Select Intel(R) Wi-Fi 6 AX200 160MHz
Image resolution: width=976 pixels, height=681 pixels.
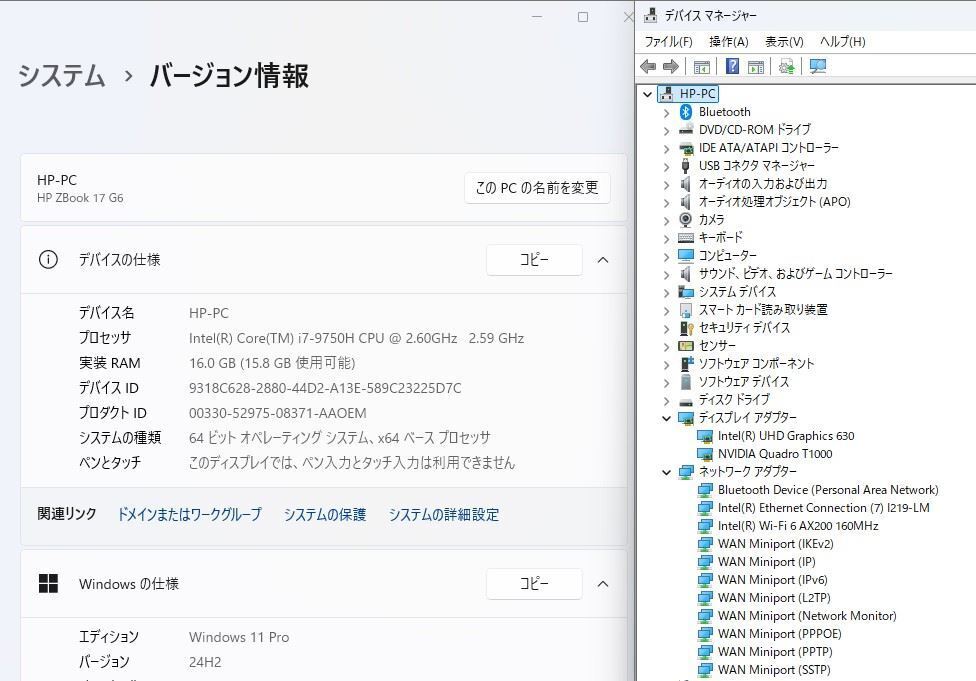coord(798,526)
